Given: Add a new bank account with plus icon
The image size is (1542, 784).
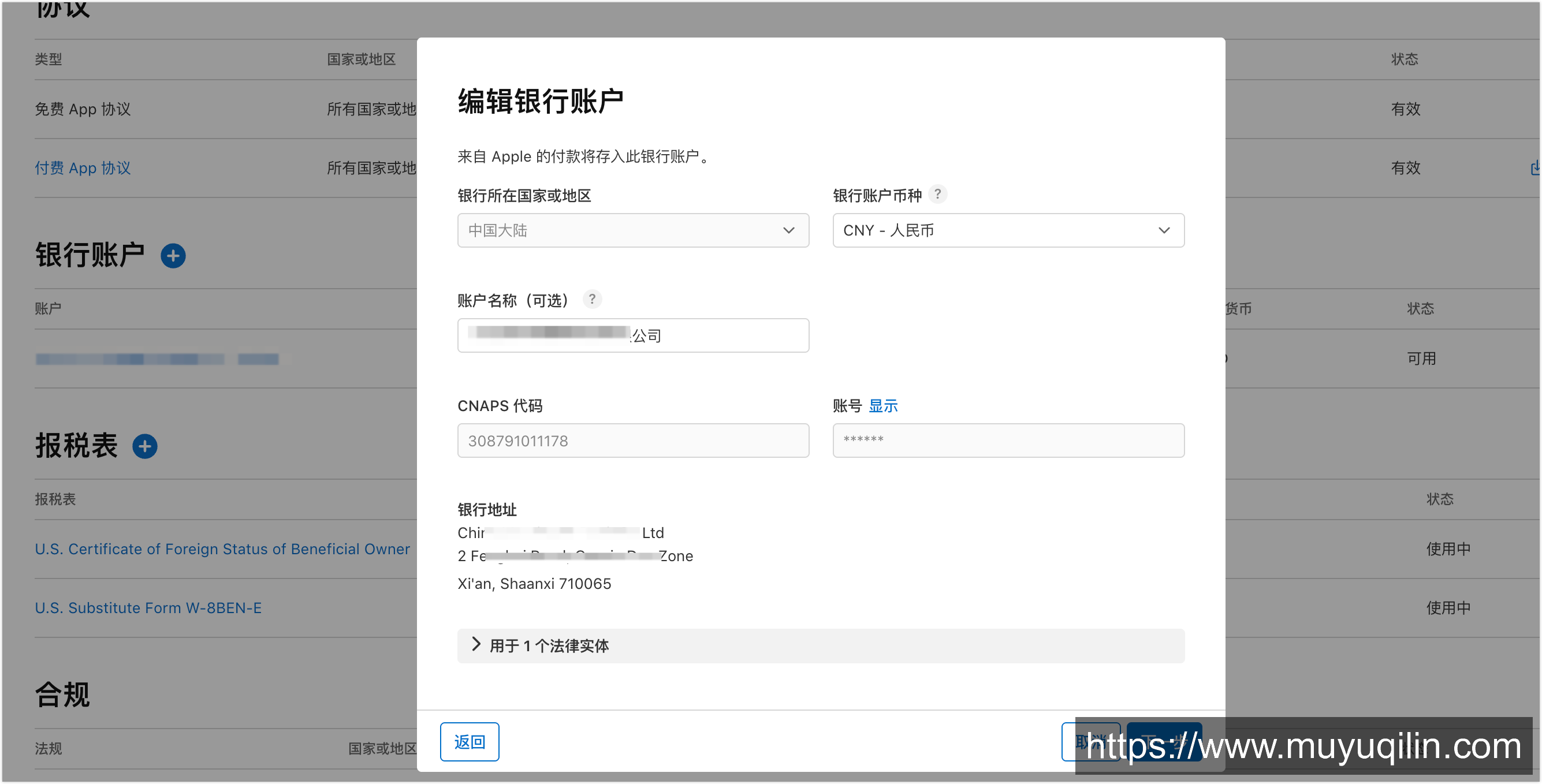Looking at the screenshot, I should [x=173, y=256].
